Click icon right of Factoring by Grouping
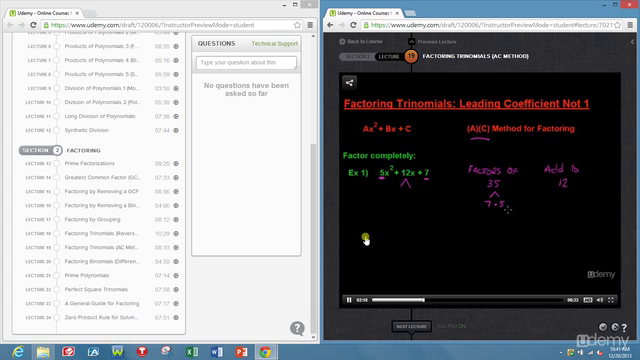The image size is (640, 360). pos(176,220)
